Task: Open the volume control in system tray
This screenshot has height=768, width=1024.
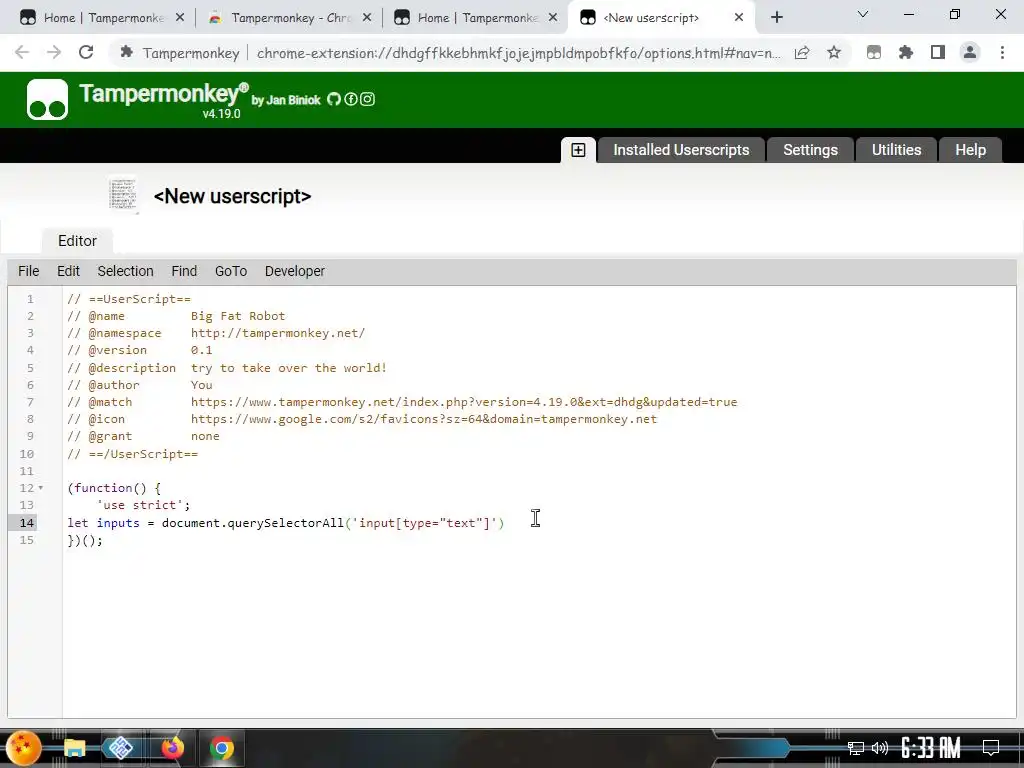Action: [x=880, y=748]
